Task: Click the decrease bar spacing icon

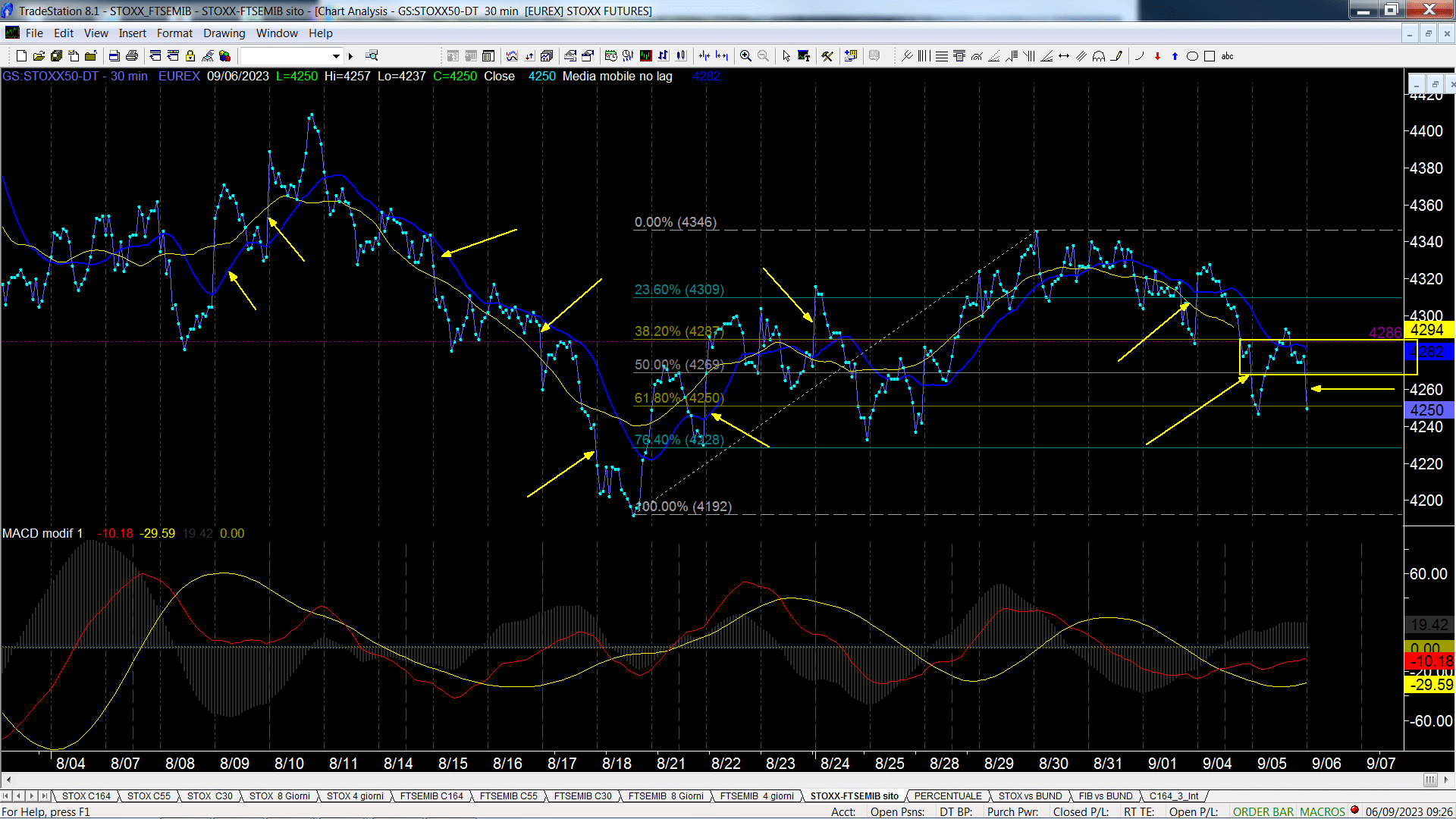Action: coord(704,56)
